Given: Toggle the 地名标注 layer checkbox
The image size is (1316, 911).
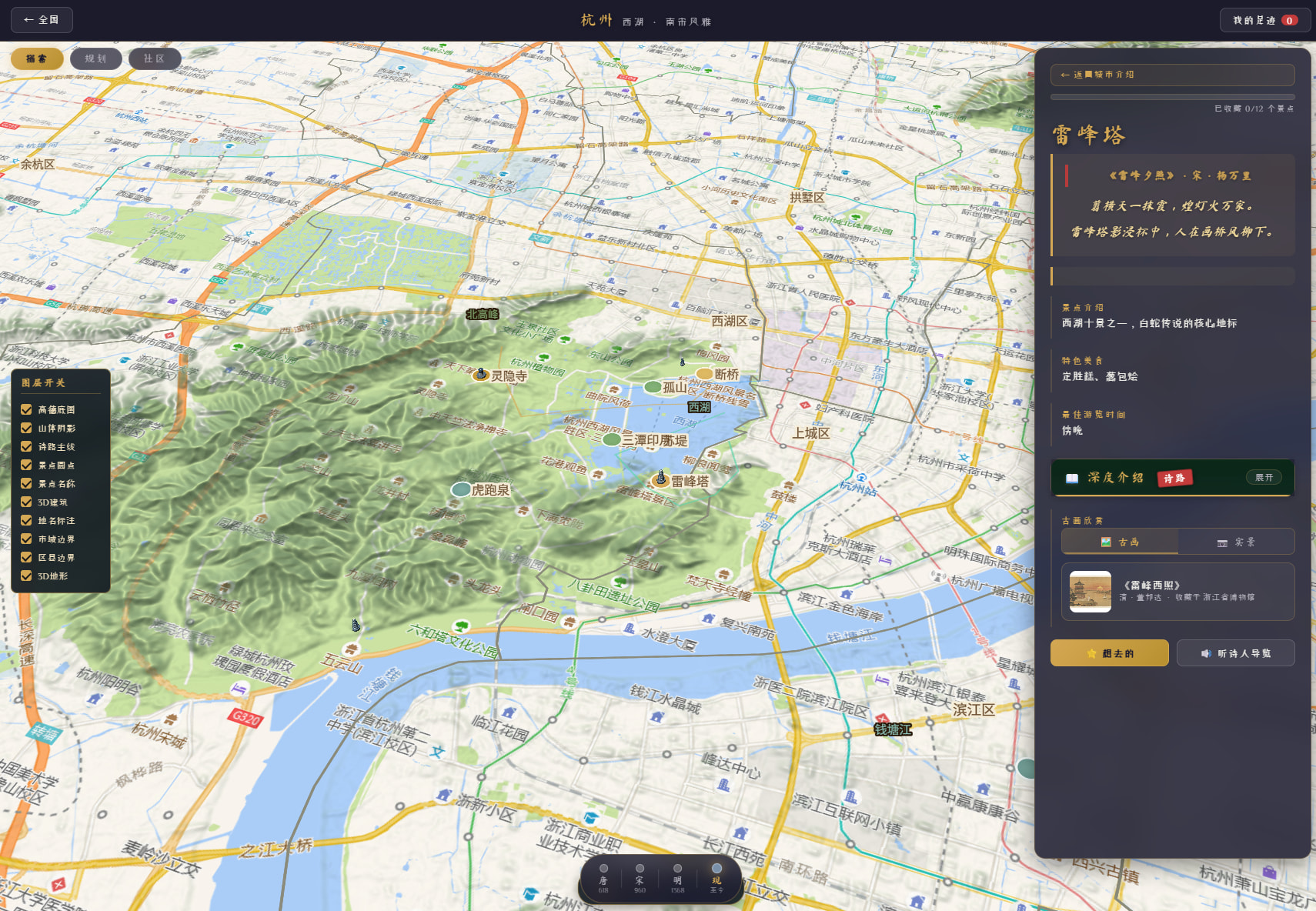Looking at the screenshot, I should [26, 520].
